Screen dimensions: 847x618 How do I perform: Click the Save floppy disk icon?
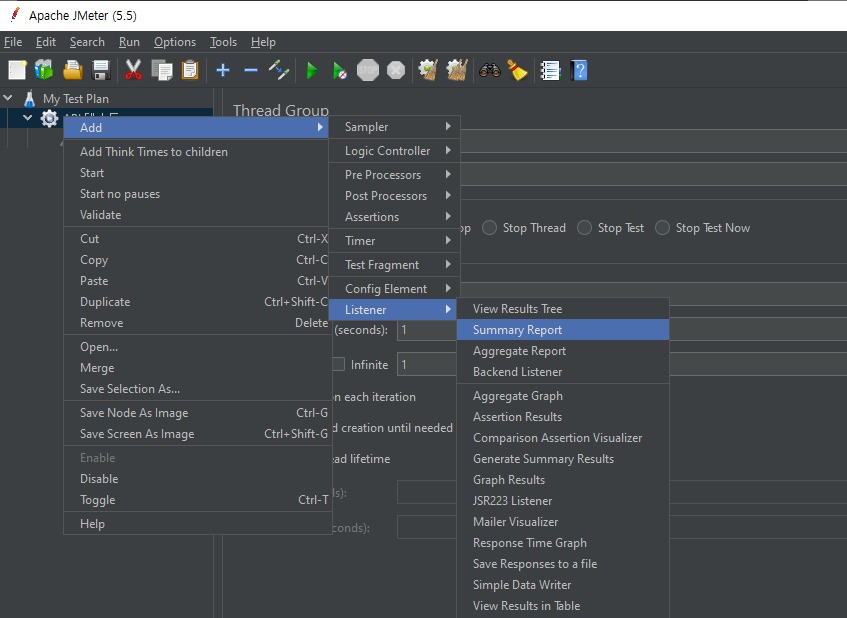(x=101, y=70)
